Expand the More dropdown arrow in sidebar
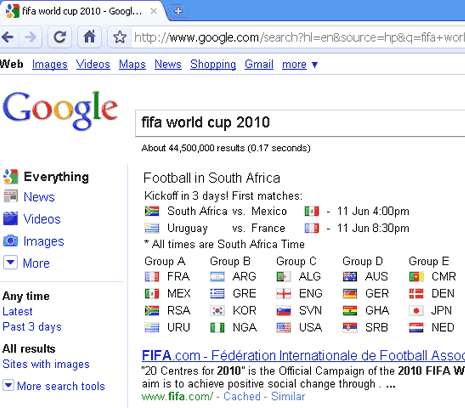This screenshot has height=408, width=465. tap(10, 262)
